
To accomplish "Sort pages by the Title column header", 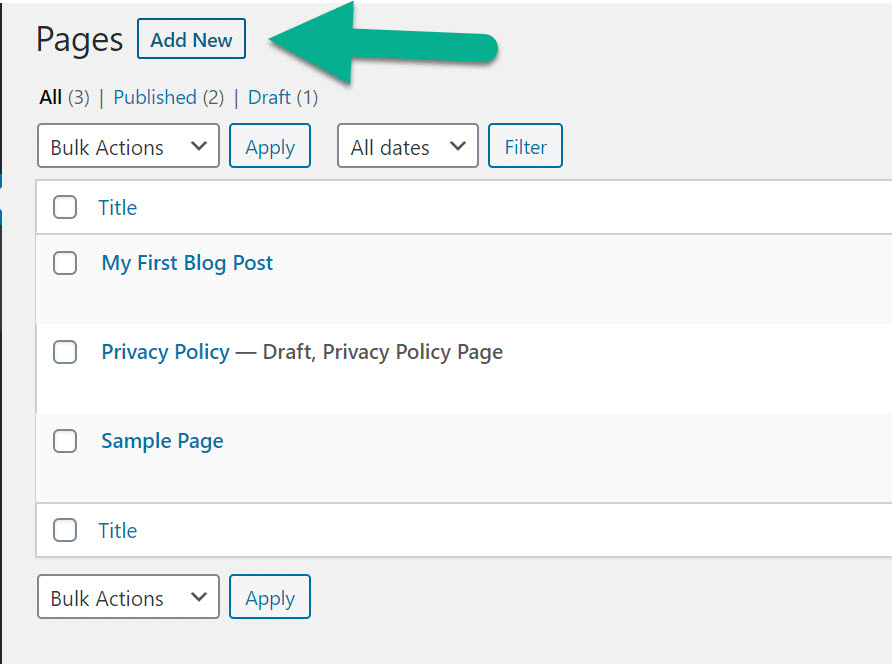I will point(118,207).
